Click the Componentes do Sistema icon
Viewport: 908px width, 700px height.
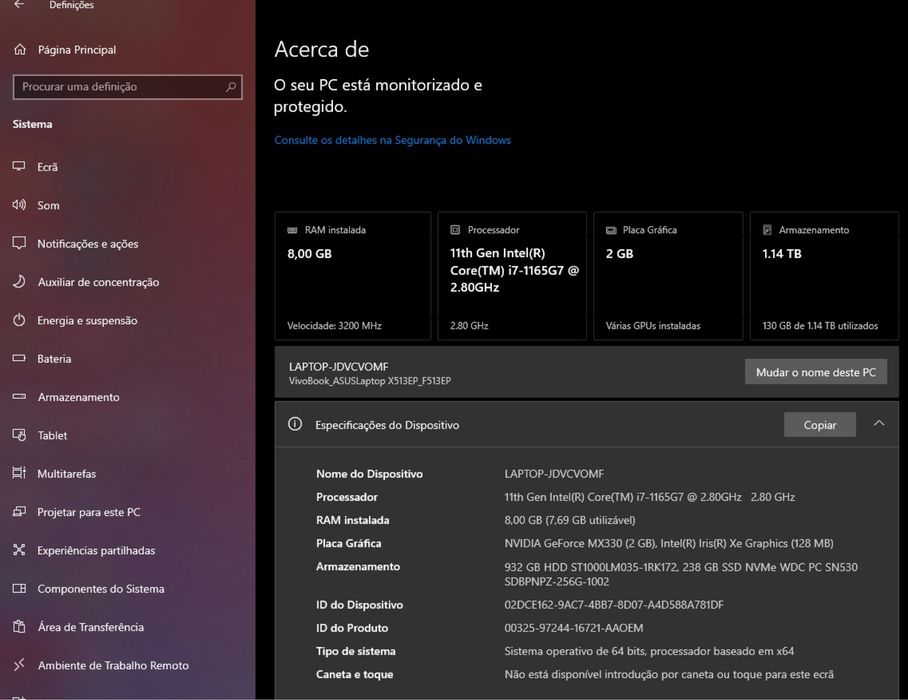[x=19, y=588]
